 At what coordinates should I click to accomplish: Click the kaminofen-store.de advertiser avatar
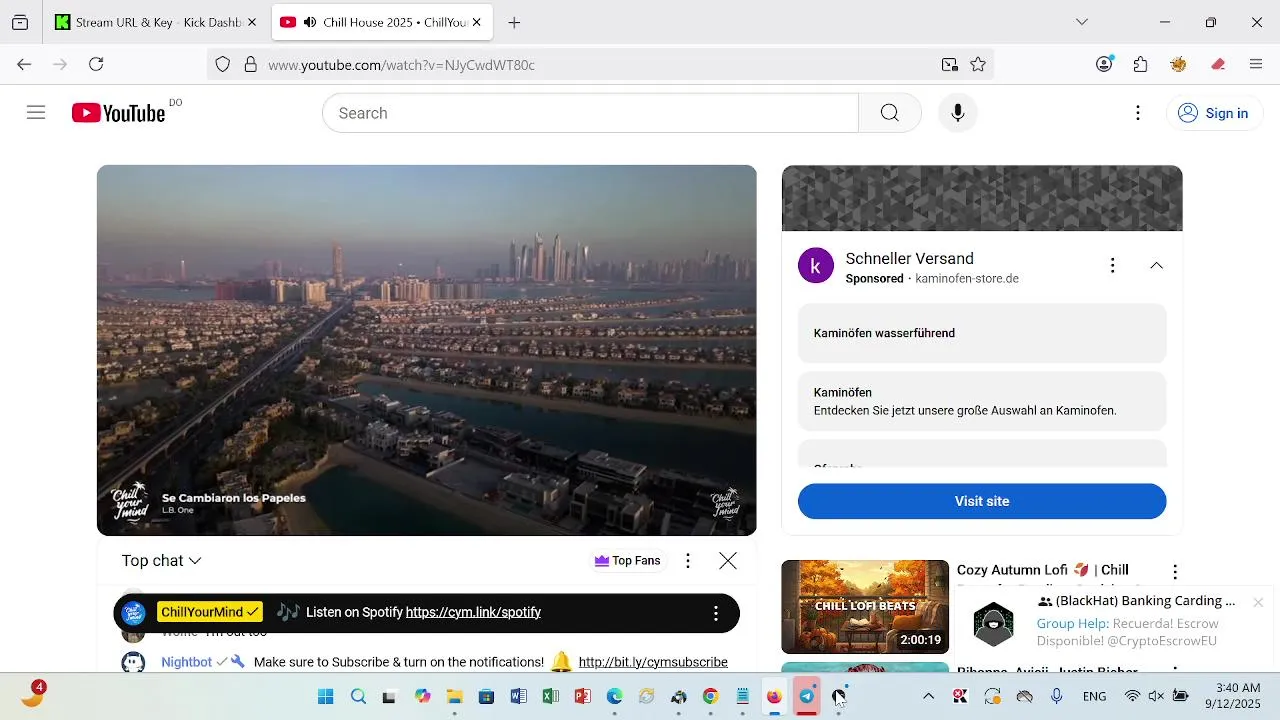click(x=816, y=266)
